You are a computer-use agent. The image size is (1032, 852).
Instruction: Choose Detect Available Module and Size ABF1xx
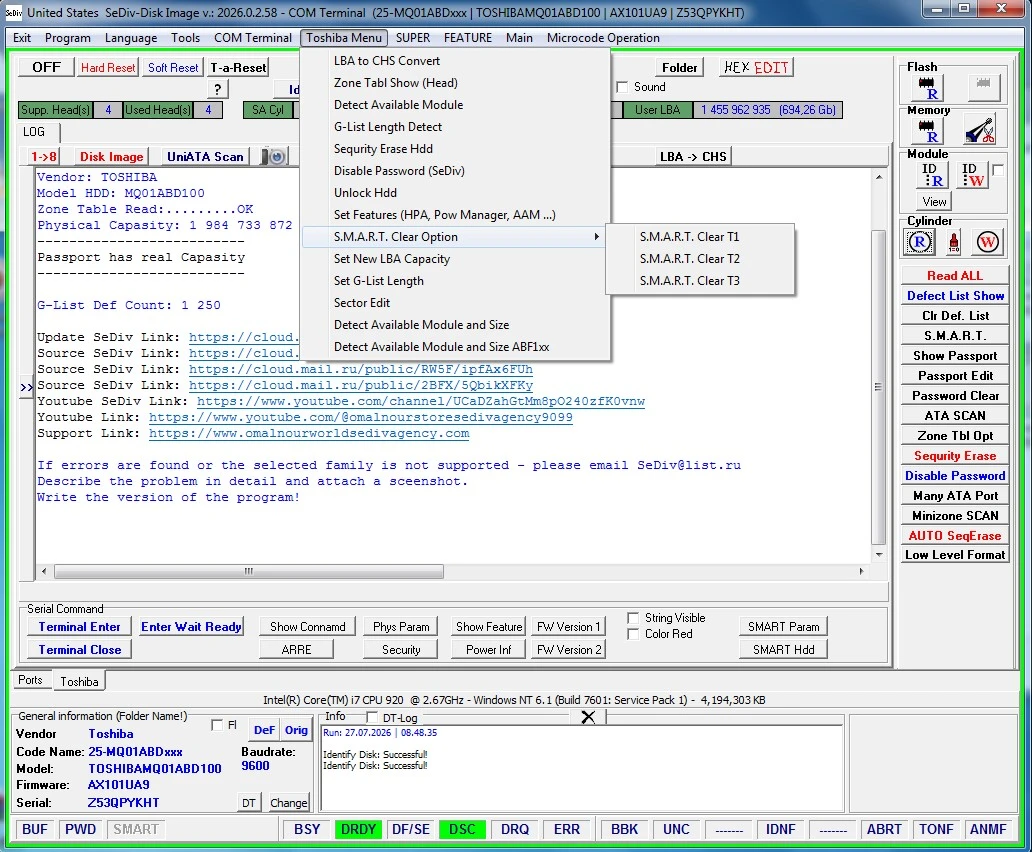pyautogui.click(x=453, y=347)
